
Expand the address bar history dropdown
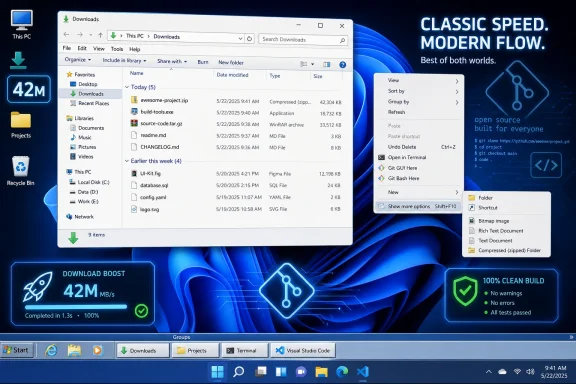point(240,38)
